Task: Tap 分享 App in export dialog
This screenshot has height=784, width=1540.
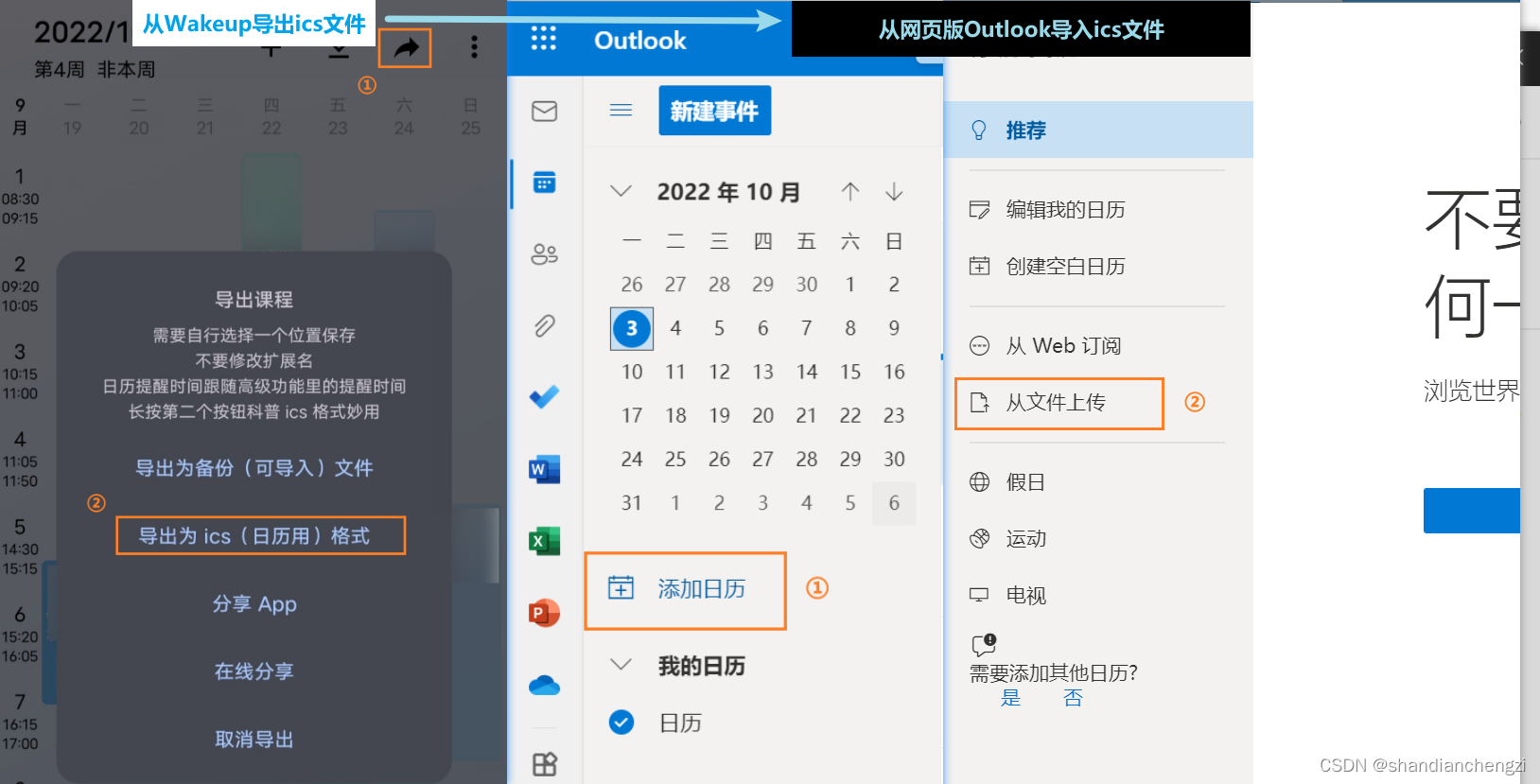Action: [x=254, y=604]
